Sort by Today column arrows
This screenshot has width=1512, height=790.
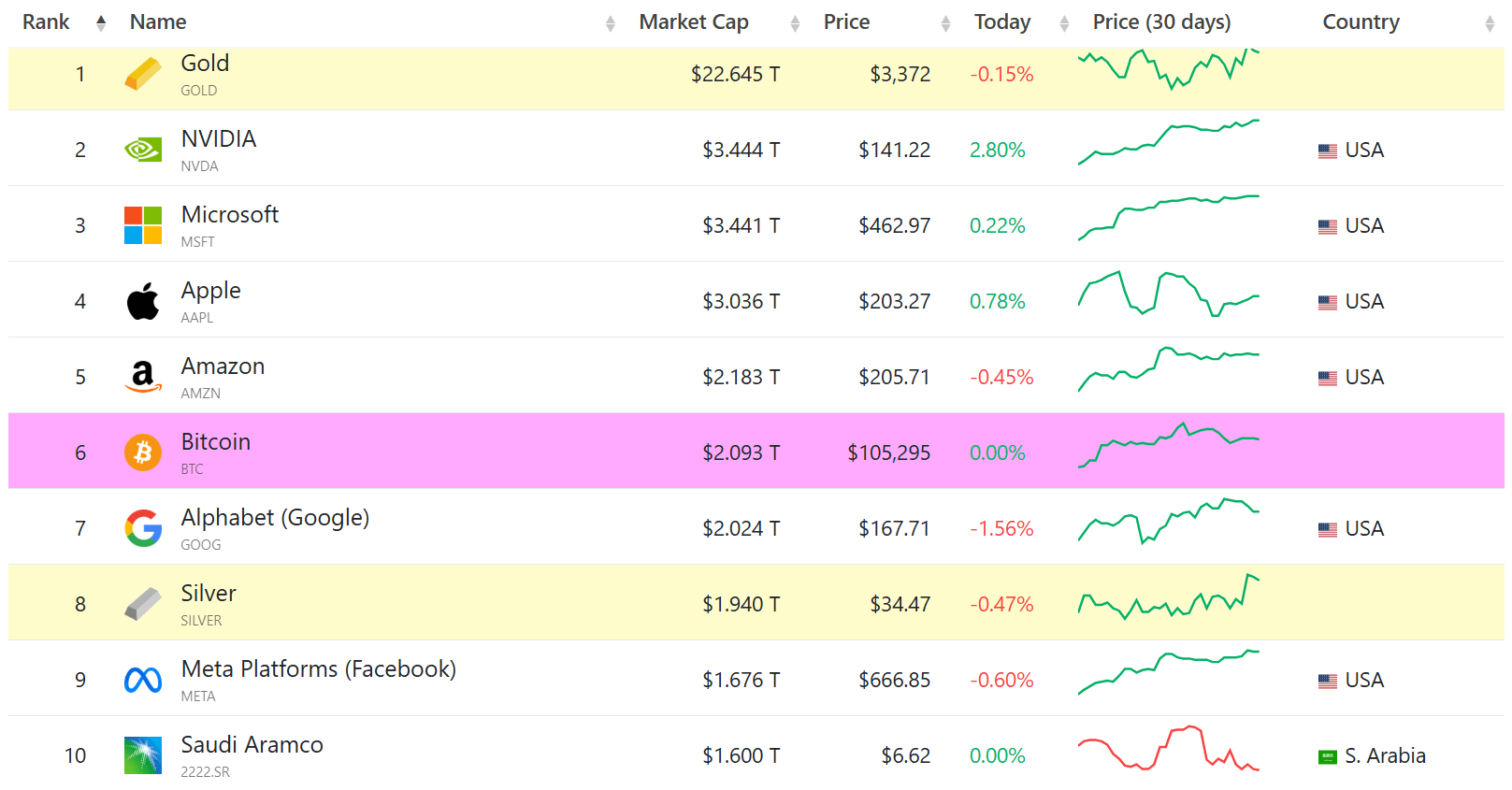(1064, 23)
